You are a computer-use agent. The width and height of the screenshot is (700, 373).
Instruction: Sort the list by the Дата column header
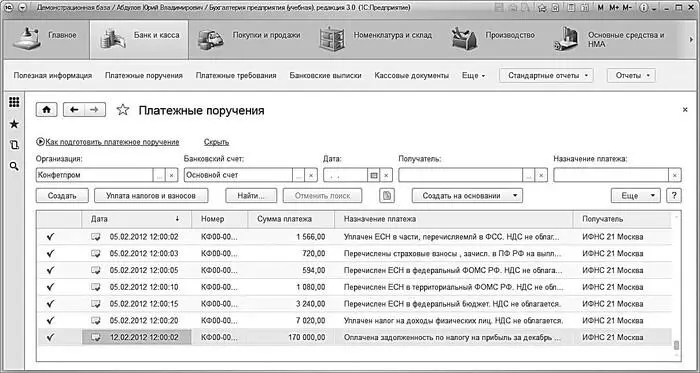(x=136, y=219)
